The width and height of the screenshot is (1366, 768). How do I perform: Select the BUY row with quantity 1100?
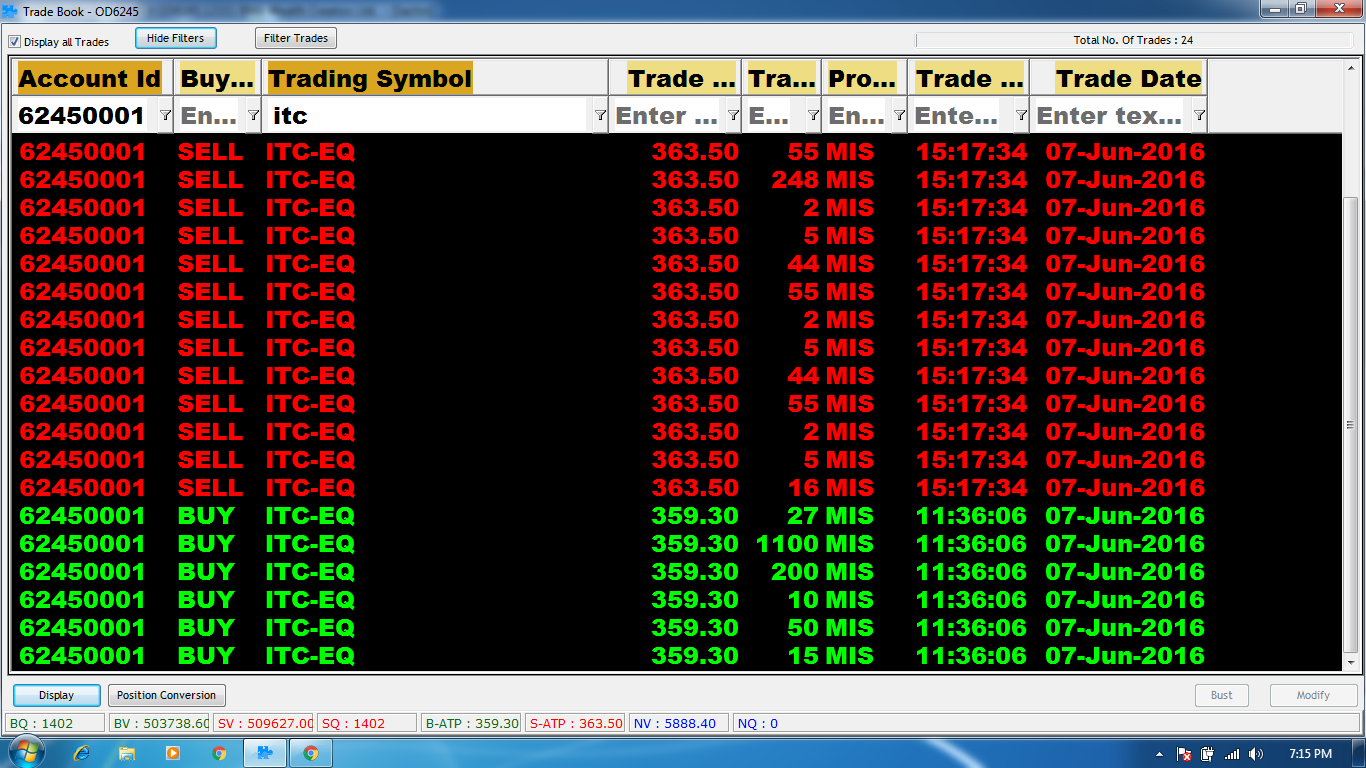pos(677,544)
